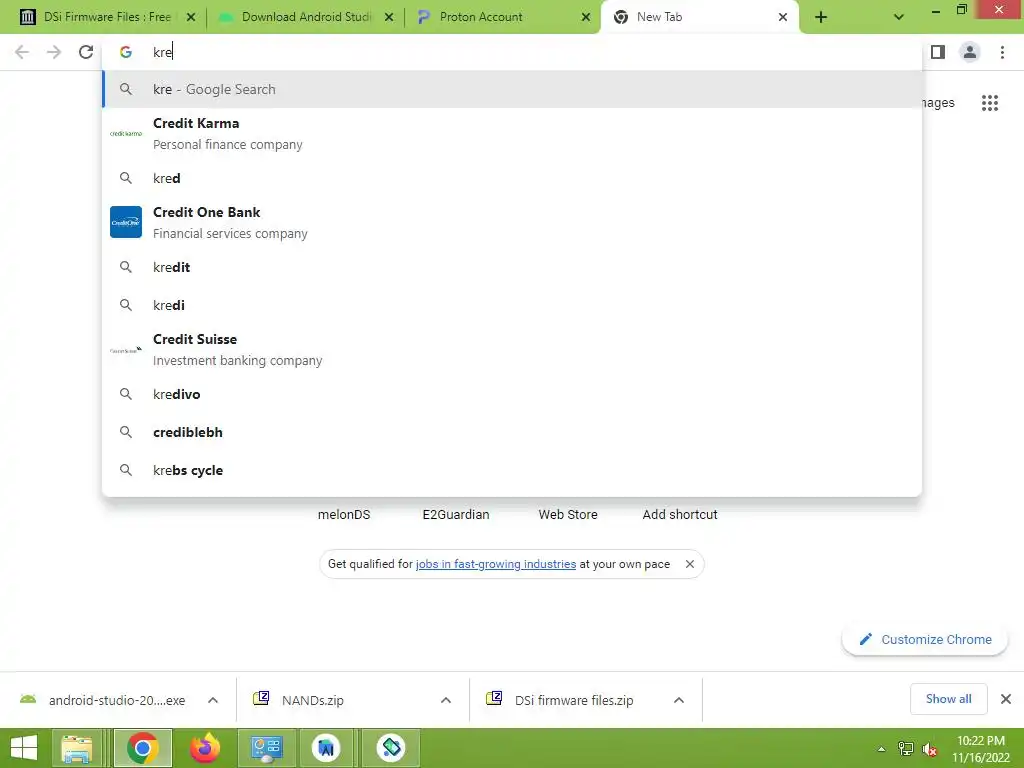Open the Web Store shortcut
The image size is (1024, 768).
coord(568,515)
